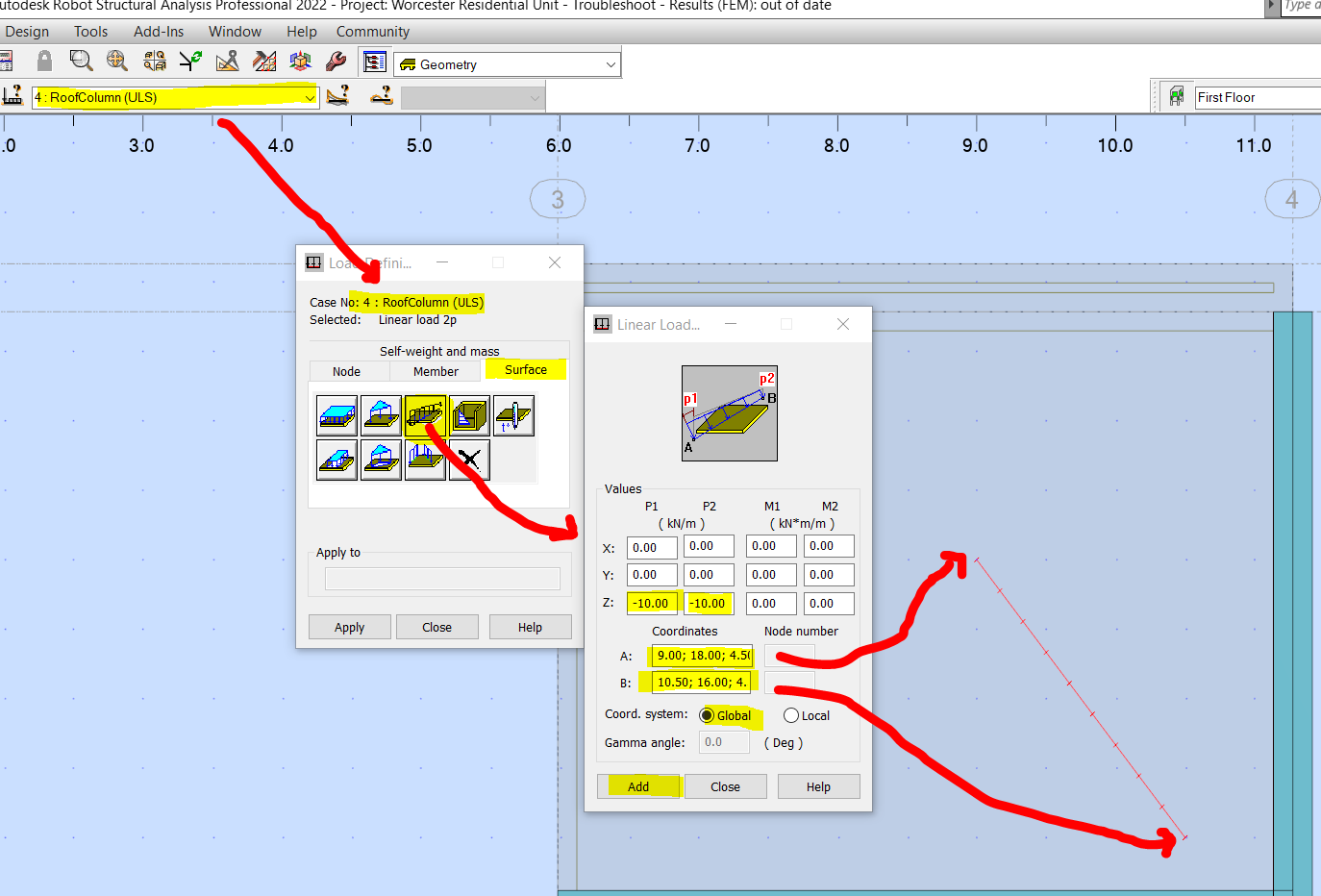Open the Calculations wrench tool
This screenshot has width=1321, height=896.
(x=336, y=61)
